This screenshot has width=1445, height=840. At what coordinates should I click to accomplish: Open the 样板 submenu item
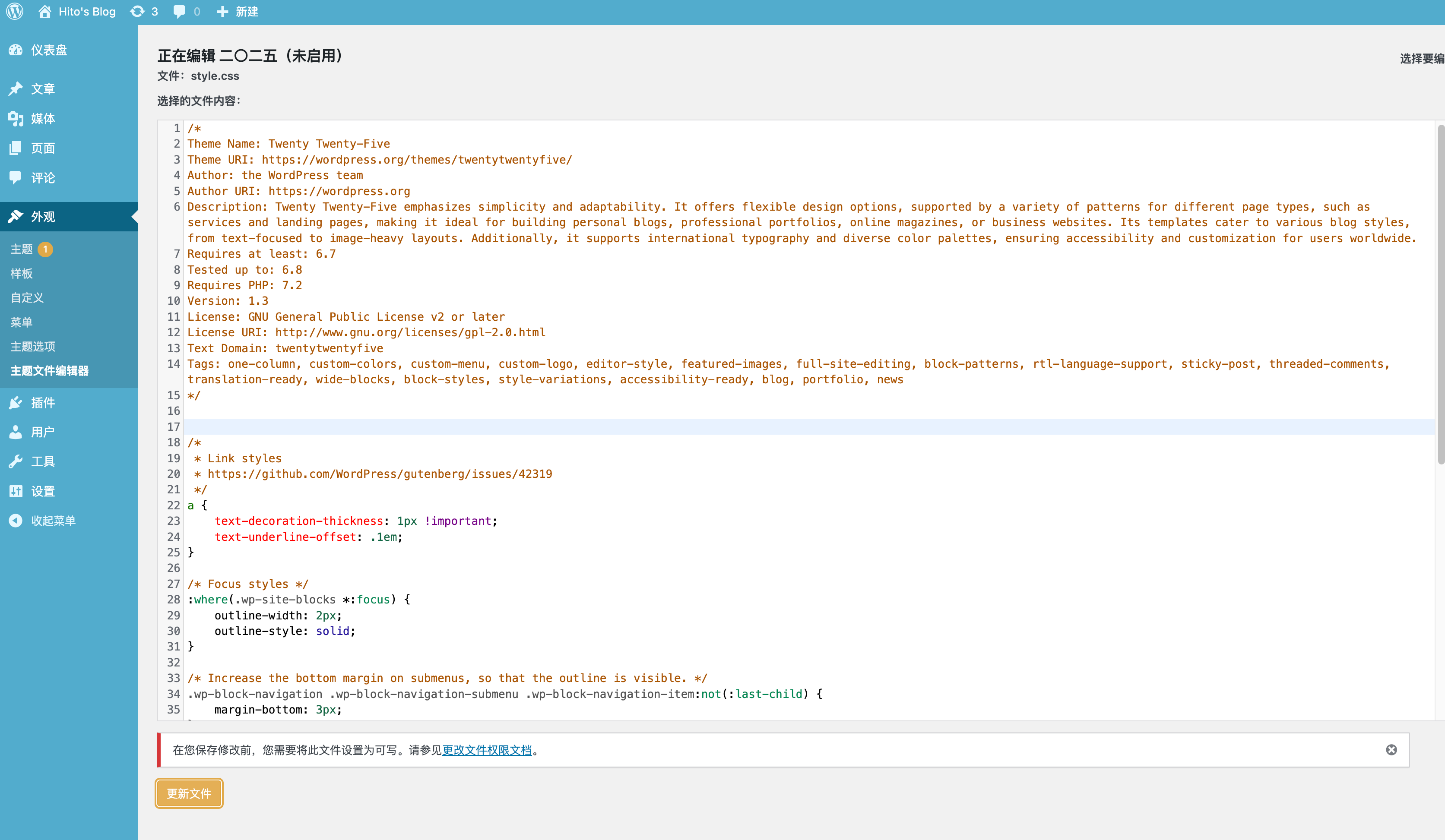pos(22,273)
